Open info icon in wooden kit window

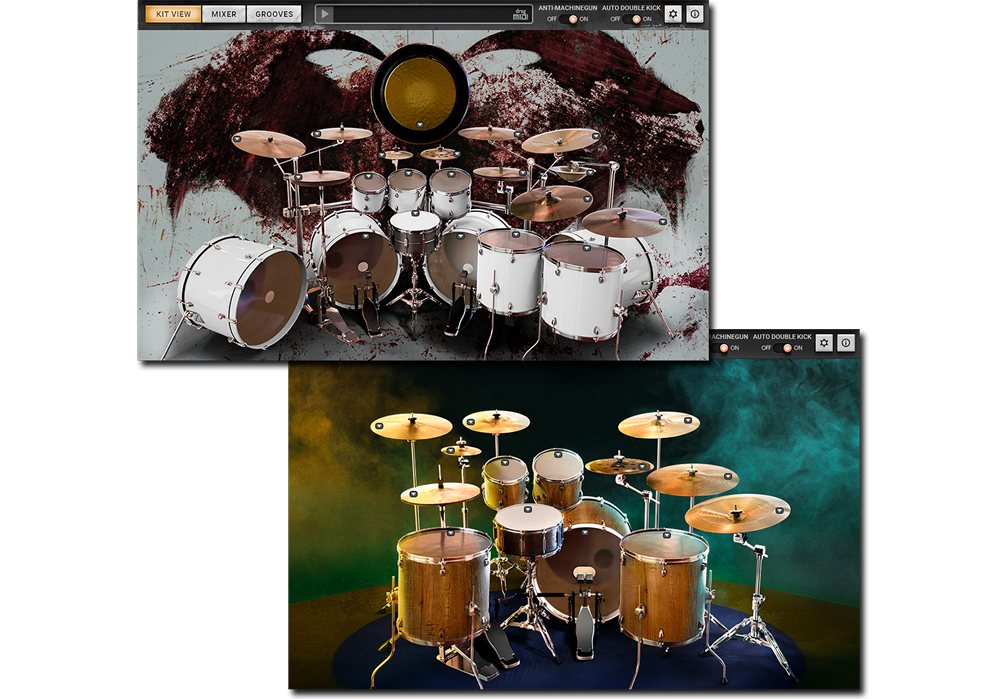846,342
